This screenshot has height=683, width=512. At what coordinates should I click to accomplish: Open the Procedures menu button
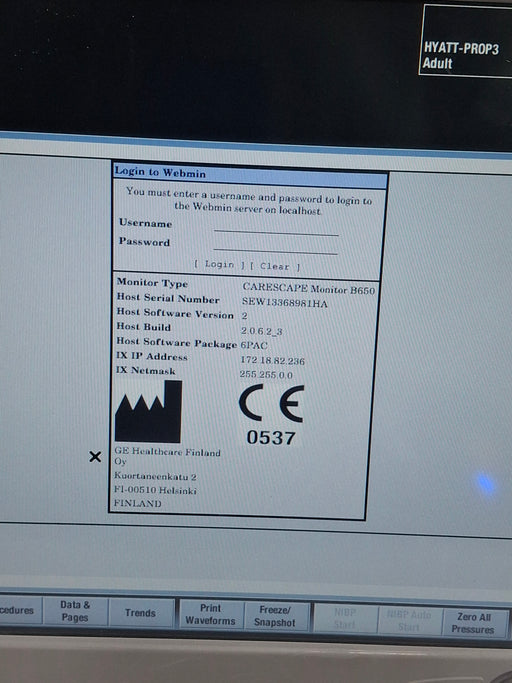tap(18, 610)
